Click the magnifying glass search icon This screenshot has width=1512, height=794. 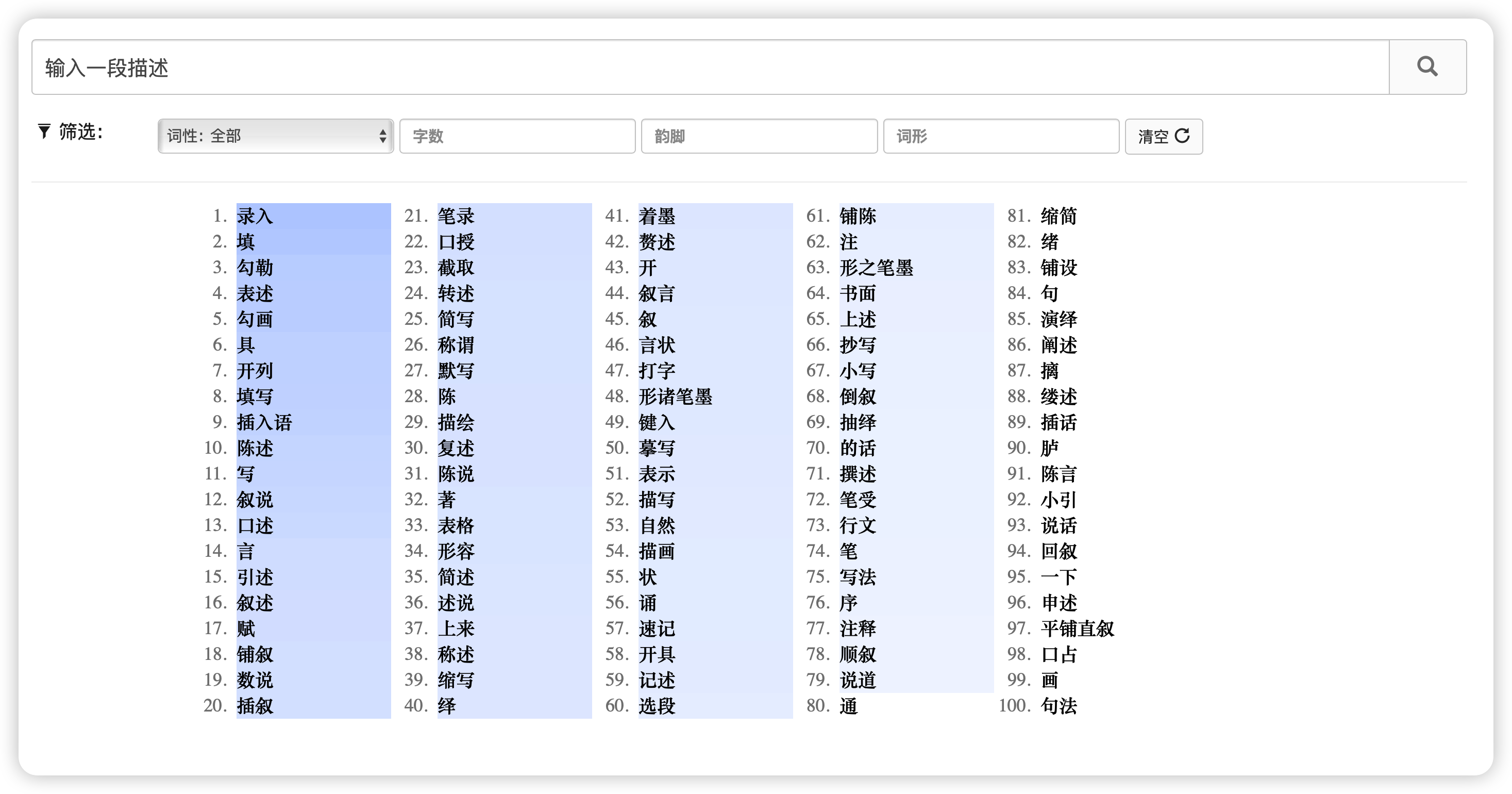click(x=1427, y=67)
